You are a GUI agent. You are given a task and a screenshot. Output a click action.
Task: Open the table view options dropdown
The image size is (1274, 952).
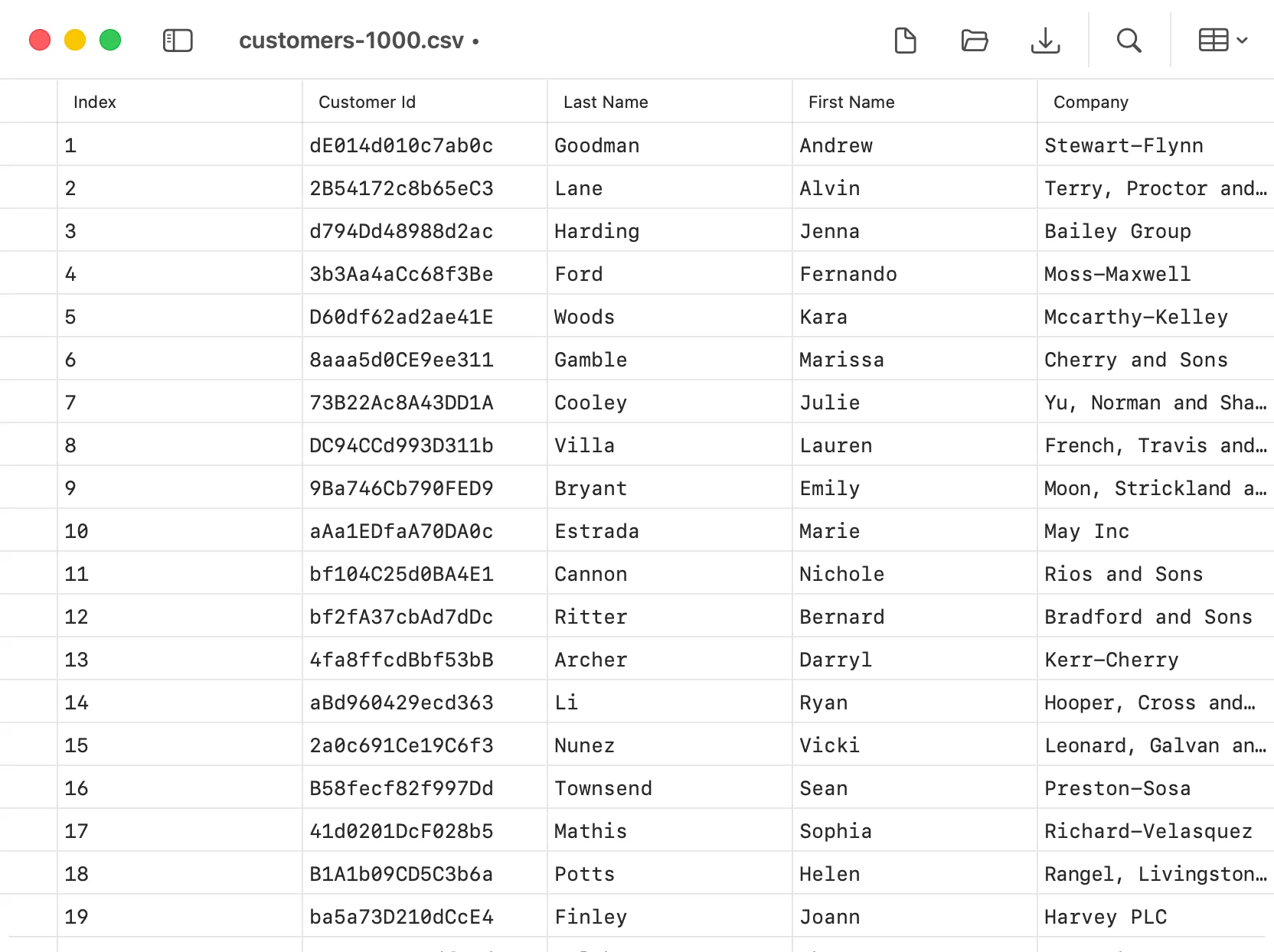[1223, 41]
